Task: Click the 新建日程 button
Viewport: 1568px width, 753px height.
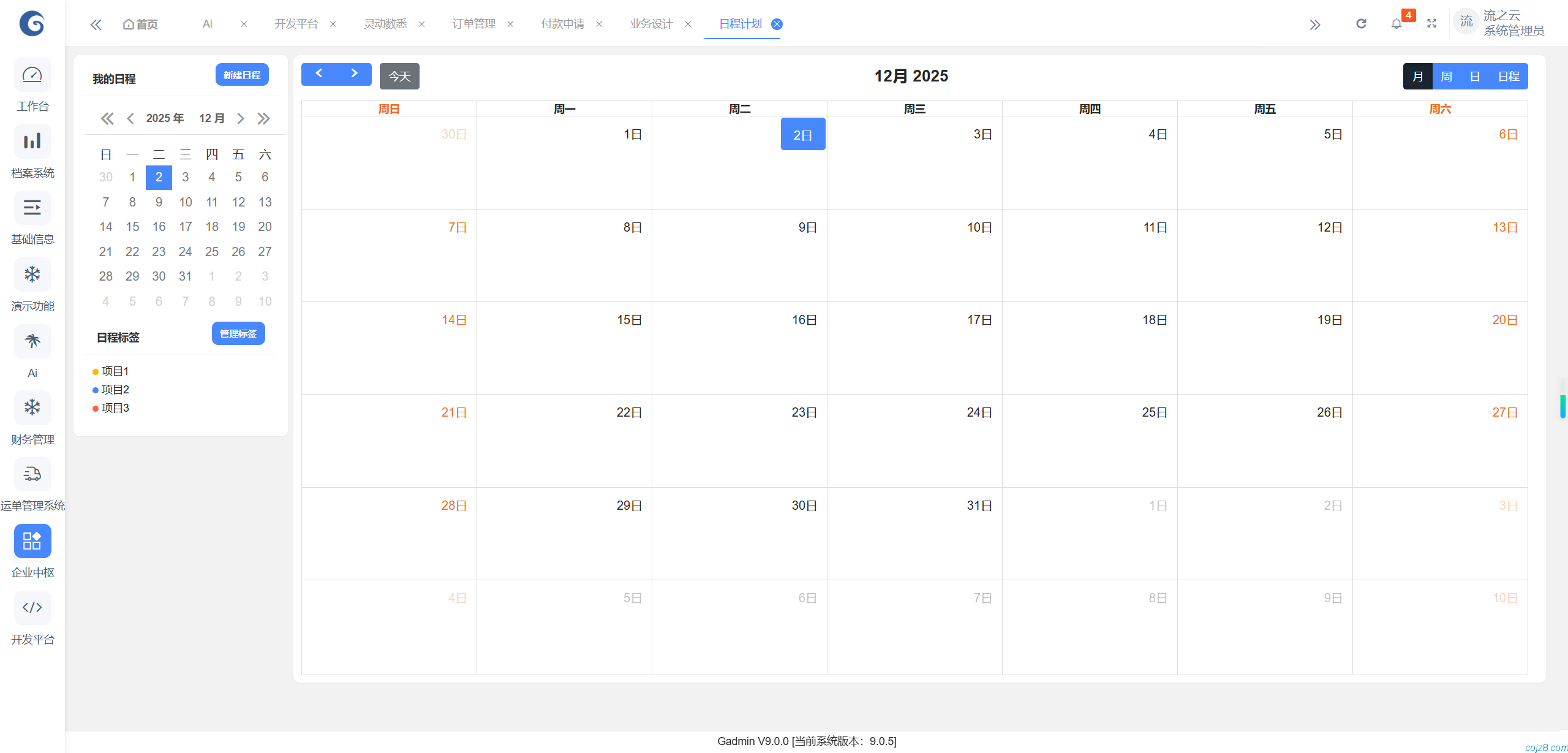Action: pyautogui.click(x=242, y=75)
